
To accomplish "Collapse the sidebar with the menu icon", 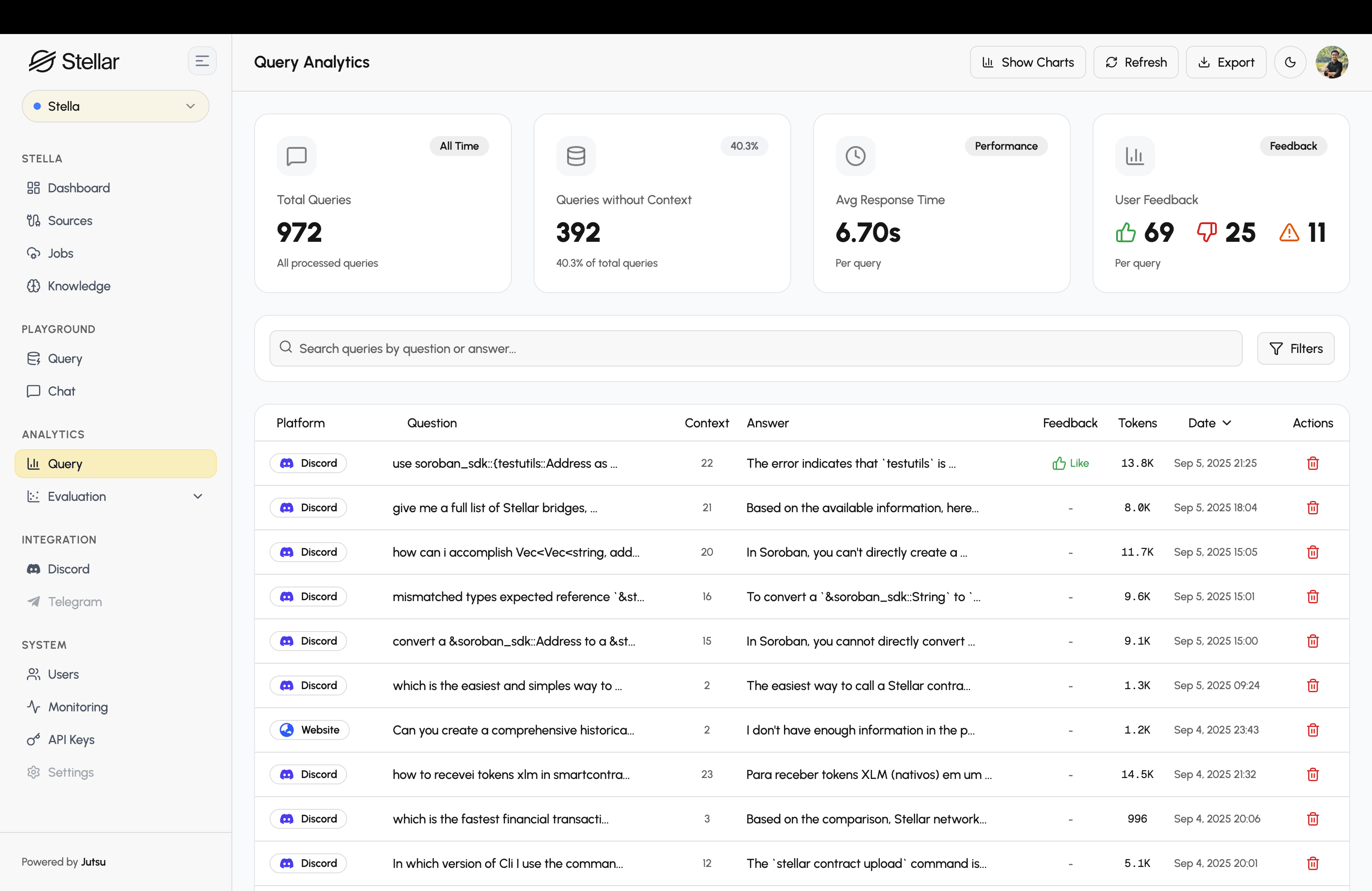I will (202, 61).
